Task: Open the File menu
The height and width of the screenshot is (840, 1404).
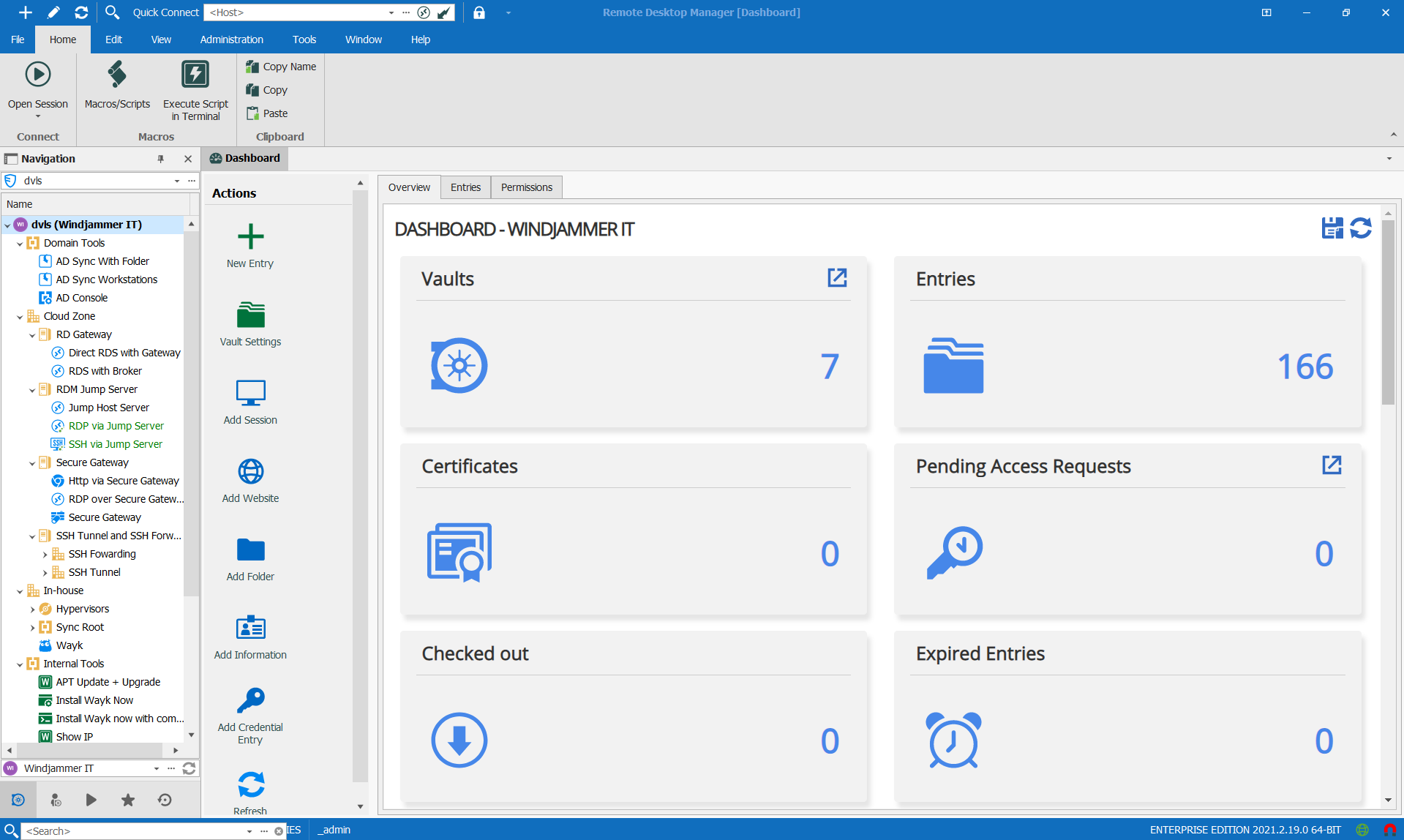Action: point(18,40)
